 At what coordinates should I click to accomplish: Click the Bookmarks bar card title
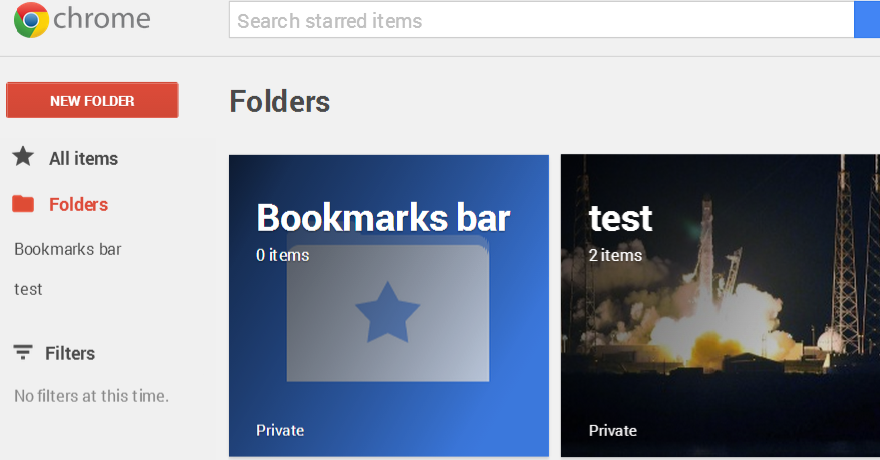coord(383,218)
